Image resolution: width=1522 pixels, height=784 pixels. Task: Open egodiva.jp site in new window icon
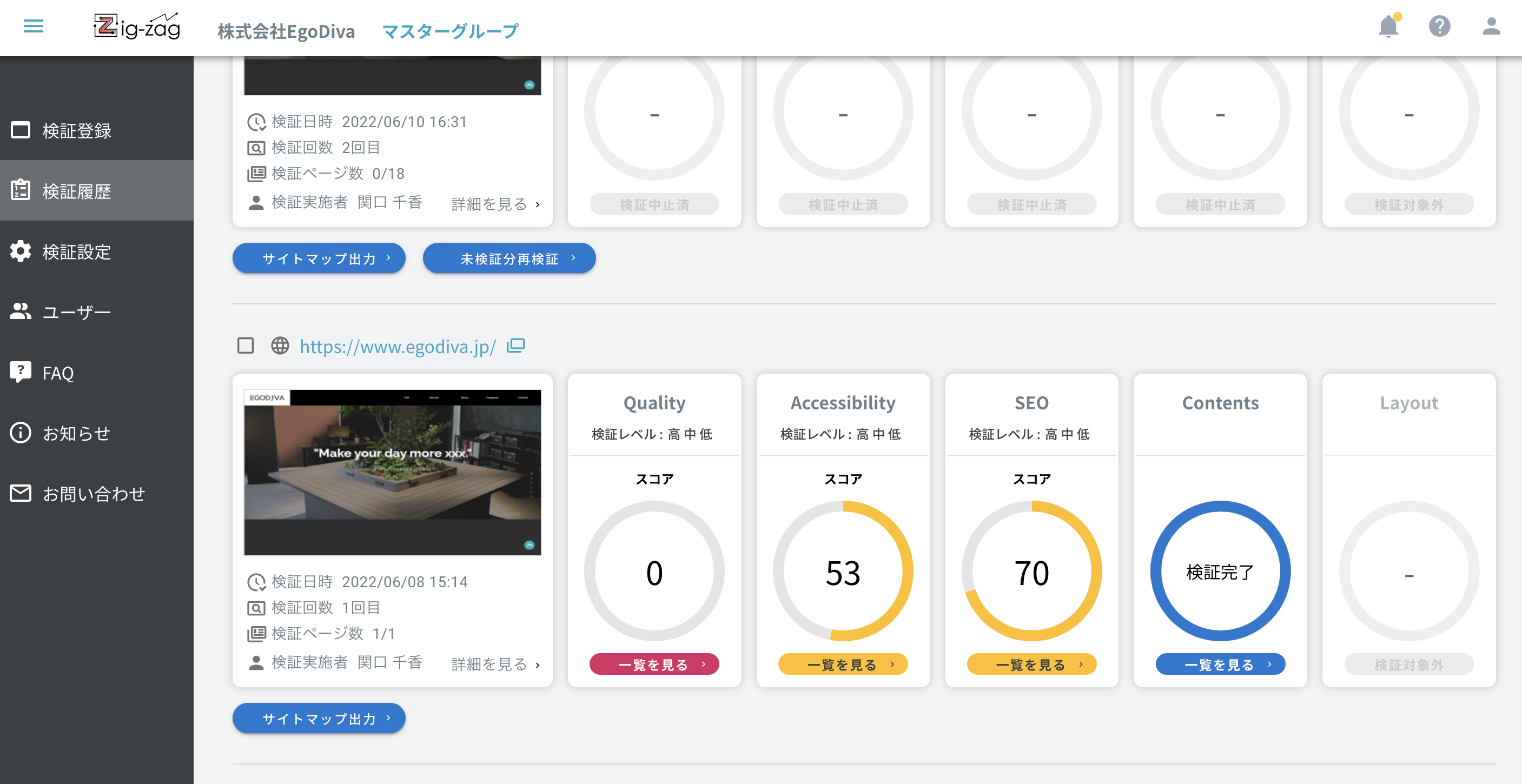point(516,346)
